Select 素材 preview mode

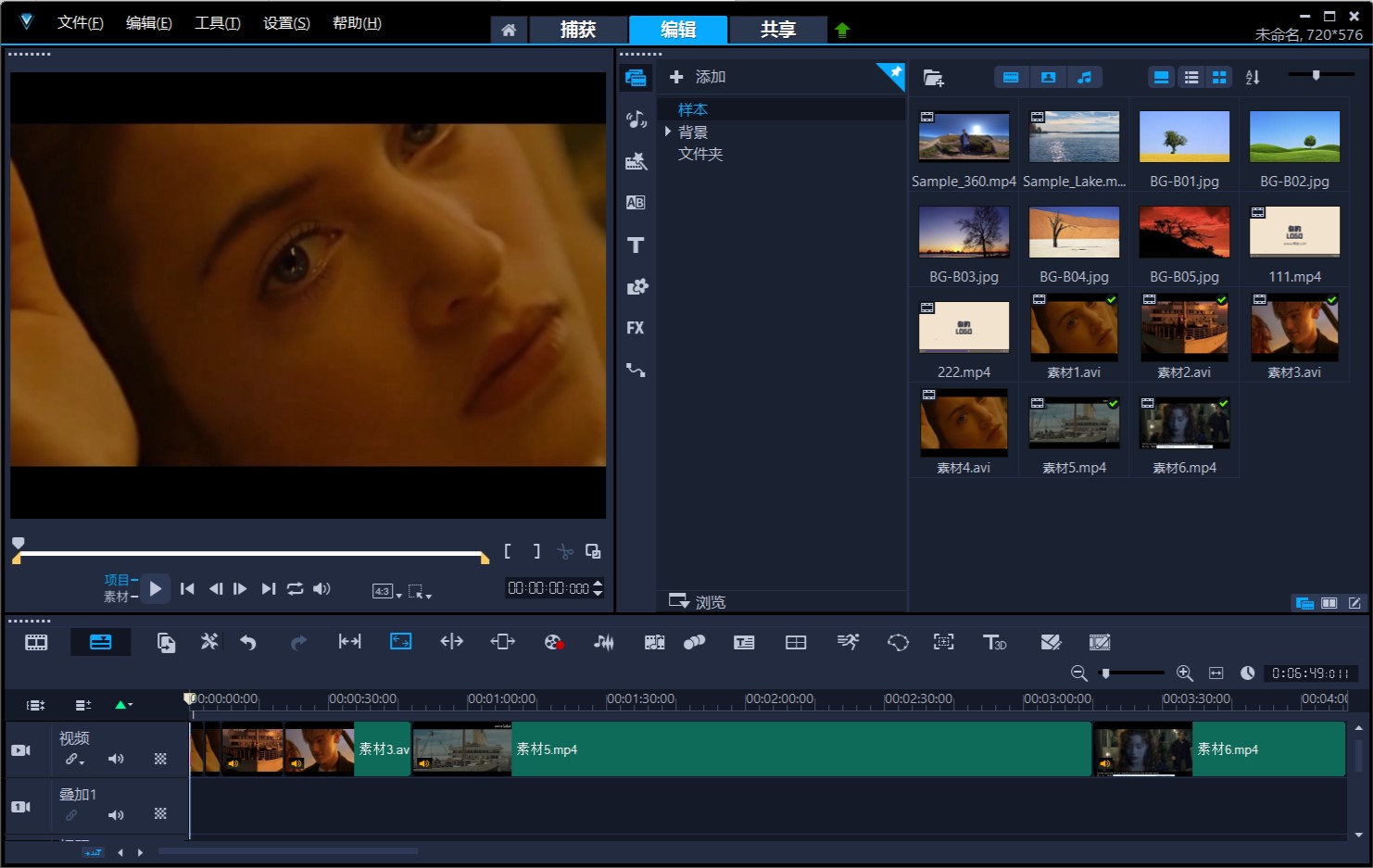(117, 597)
